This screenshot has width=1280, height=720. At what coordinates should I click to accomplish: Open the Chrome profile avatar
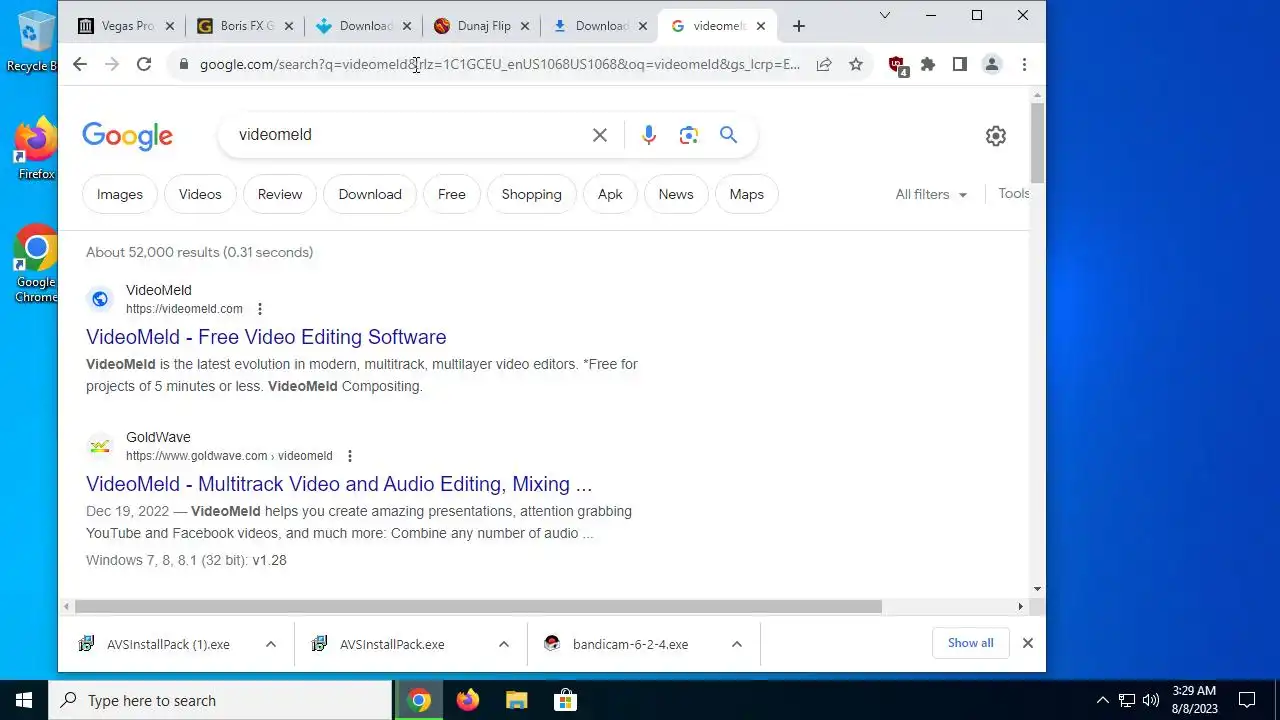[x=992, y=64]
